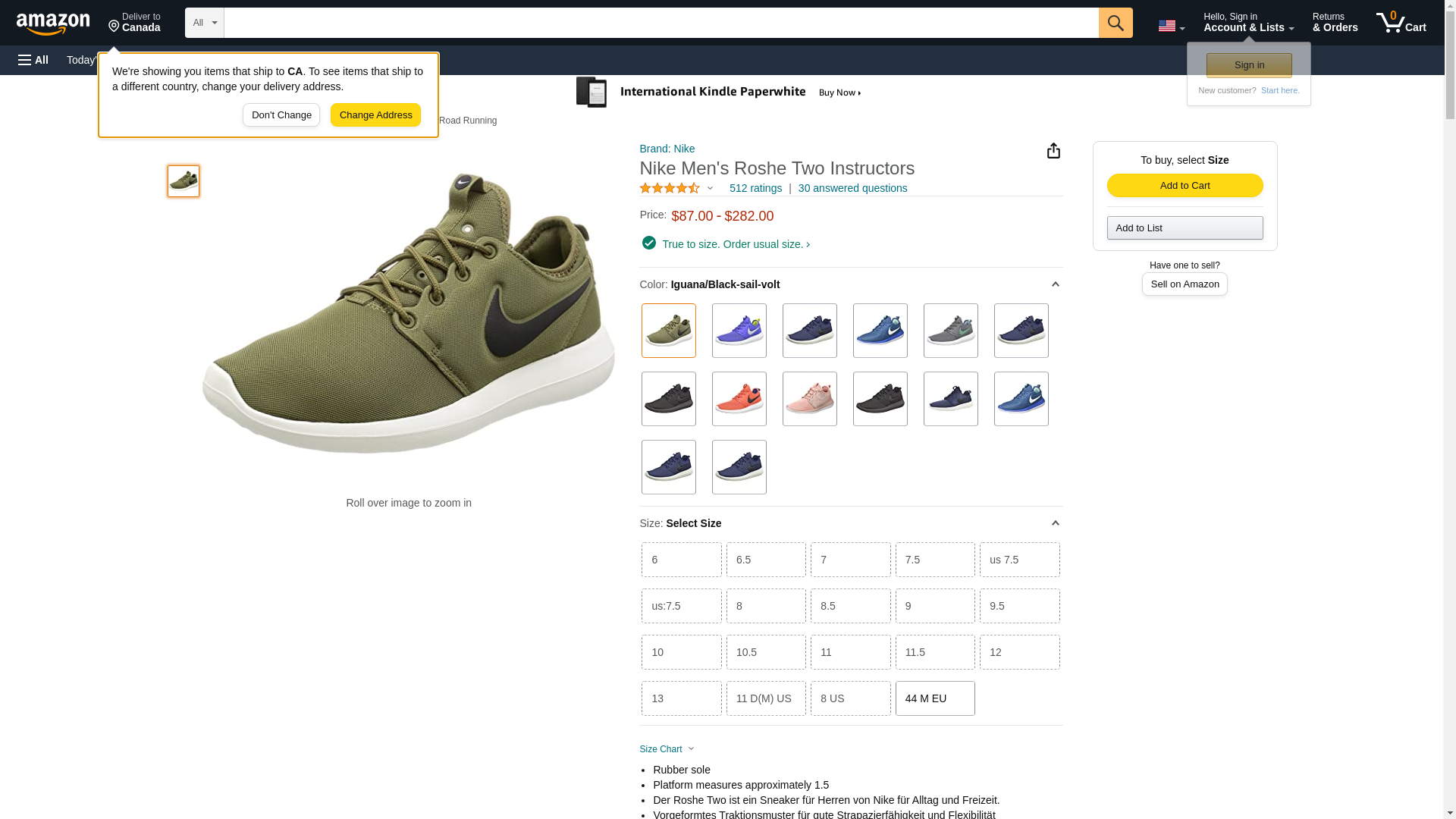Open the All hamburger menu

(33, 60)
